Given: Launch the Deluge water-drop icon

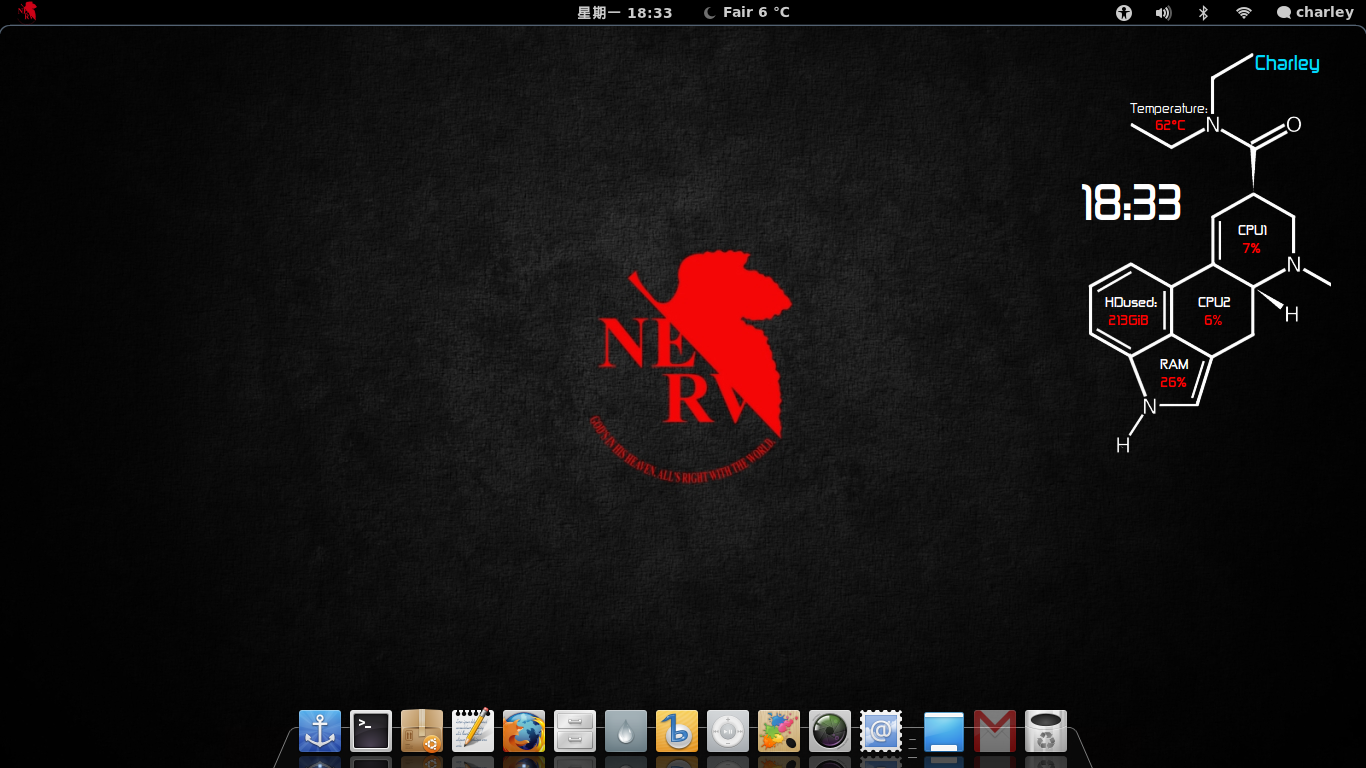Looking at the screenshot, I should (x=626, y=731).
